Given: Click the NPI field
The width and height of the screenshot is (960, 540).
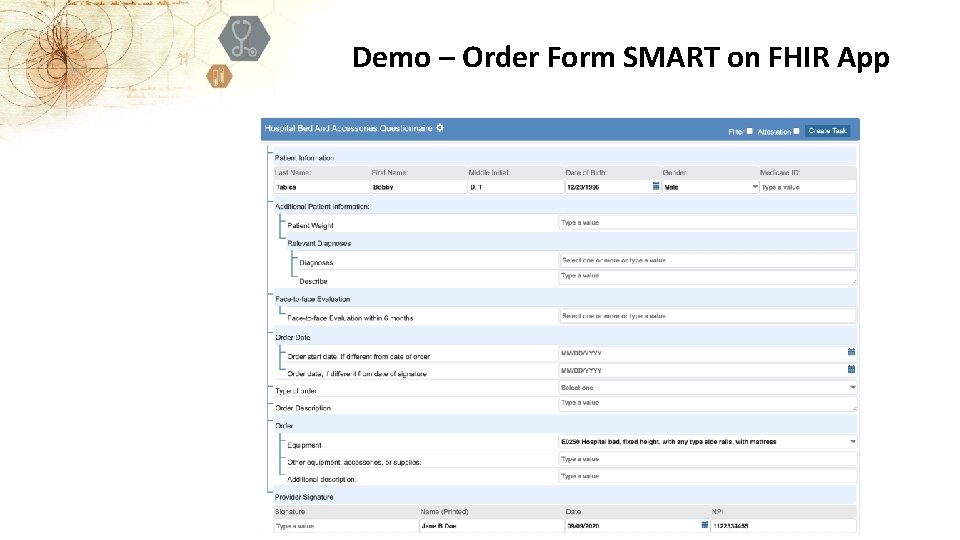Looking at the screenshot, I should click(x=783, y=526).
